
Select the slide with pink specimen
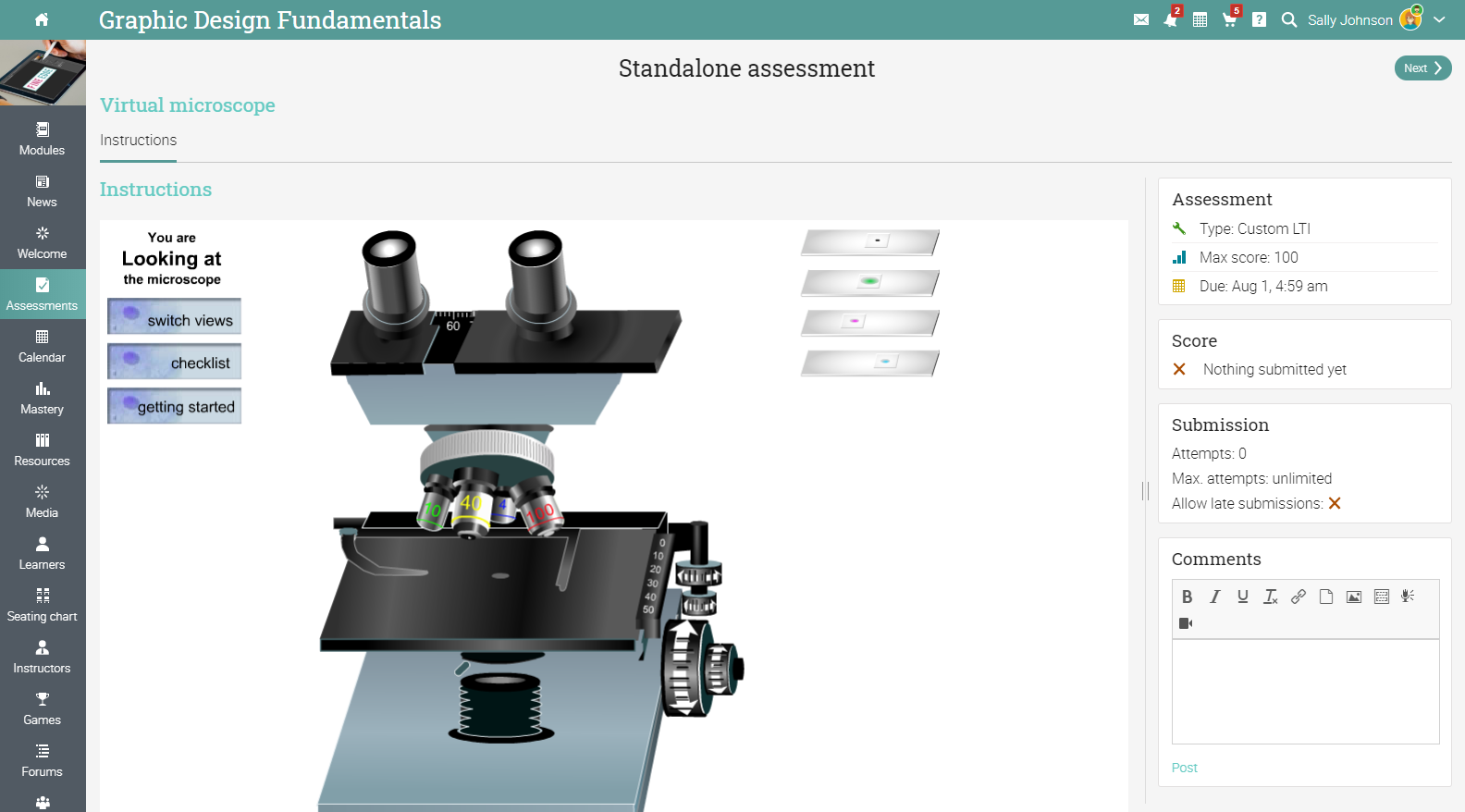coord(870,323)
